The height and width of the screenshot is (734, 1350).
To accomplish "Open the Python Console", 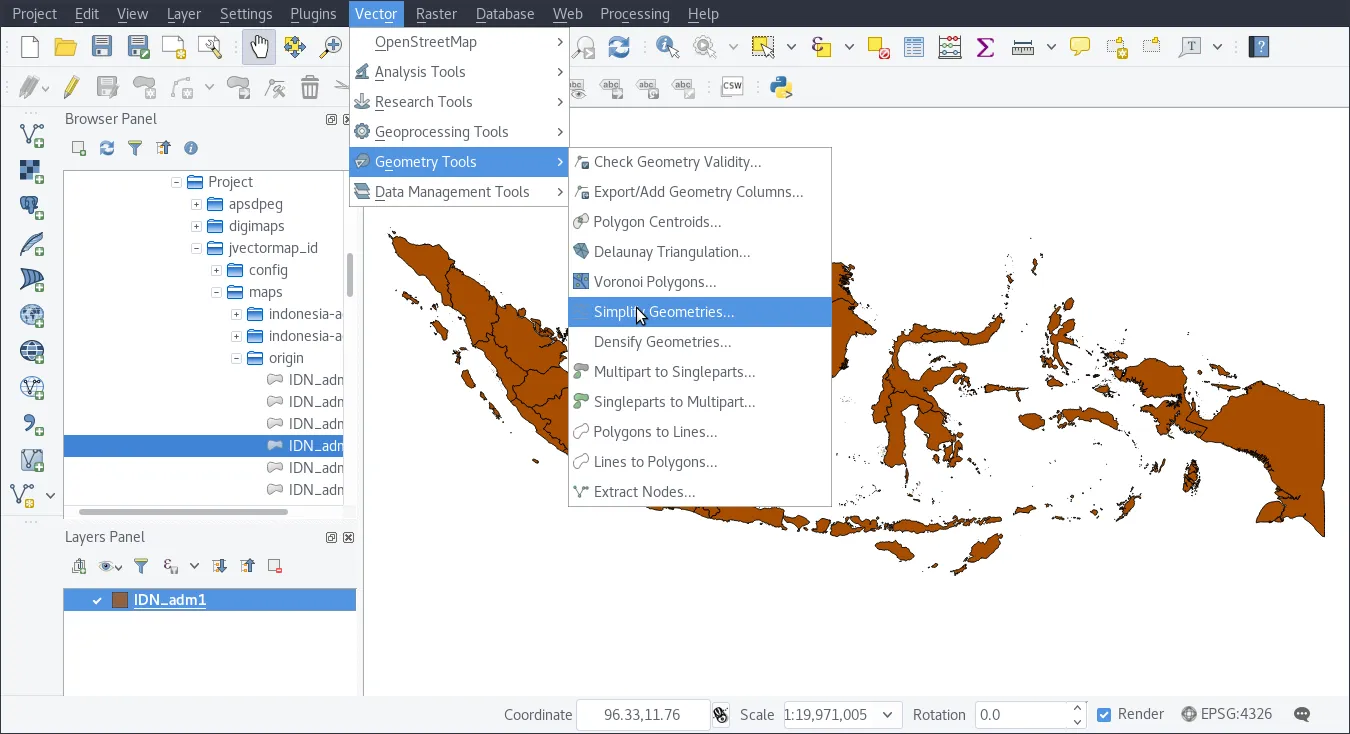I will (x=781, y=87).
